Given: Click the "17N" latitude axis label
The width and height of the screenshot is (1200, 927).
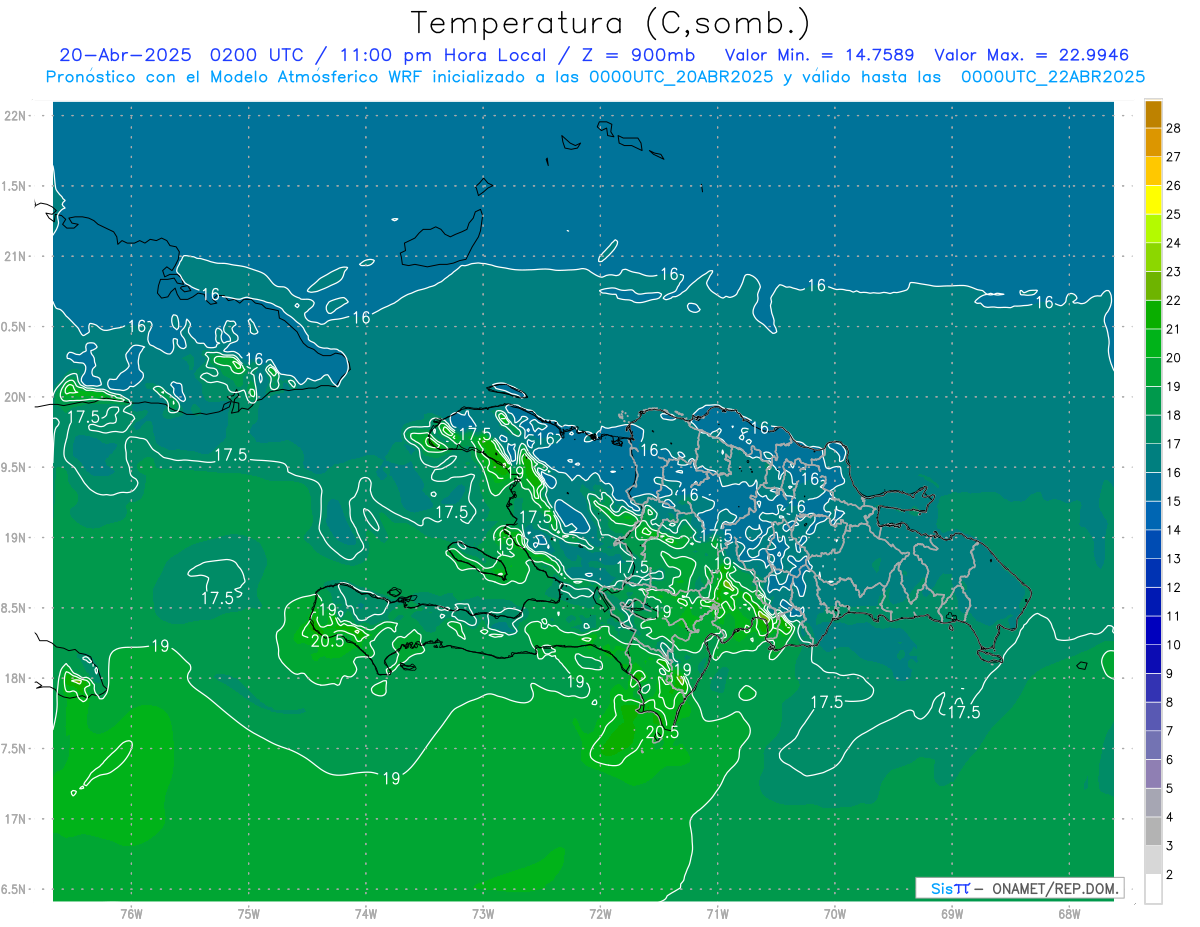Looking at the screenshot, I should pos(17,819).
